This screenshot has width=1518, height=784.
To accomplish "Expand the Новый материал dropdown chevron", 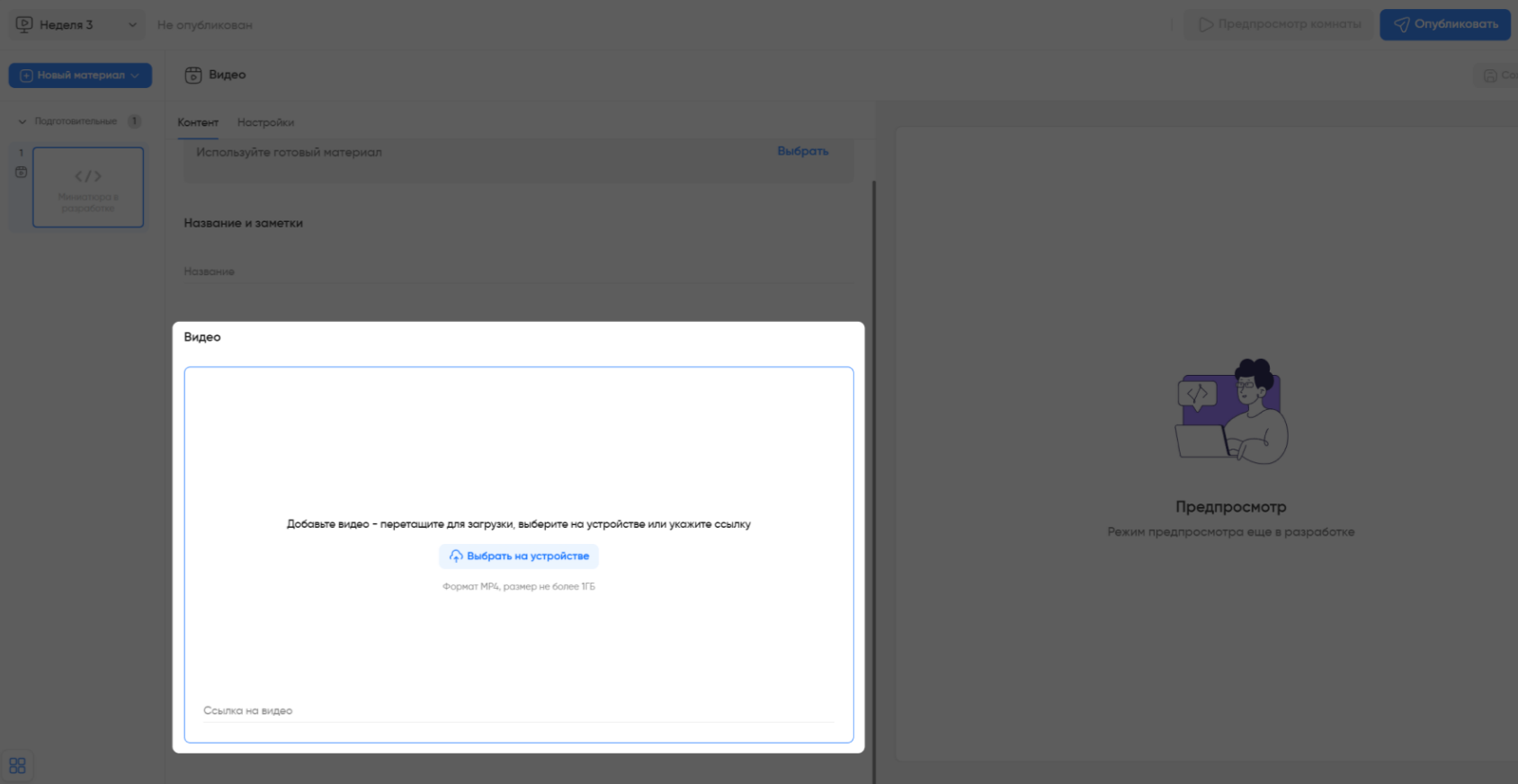I will 135,76.
